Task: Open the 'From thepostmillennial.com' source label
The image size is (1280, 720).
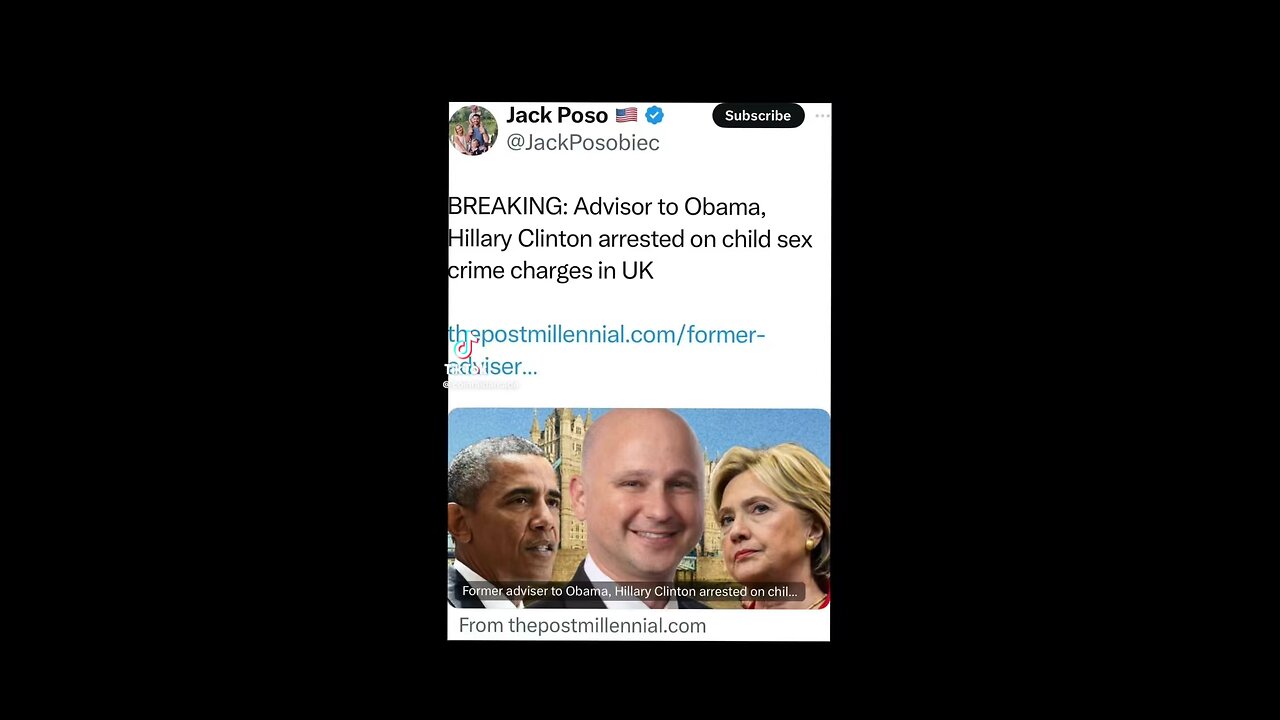Action: pos(582,626)
